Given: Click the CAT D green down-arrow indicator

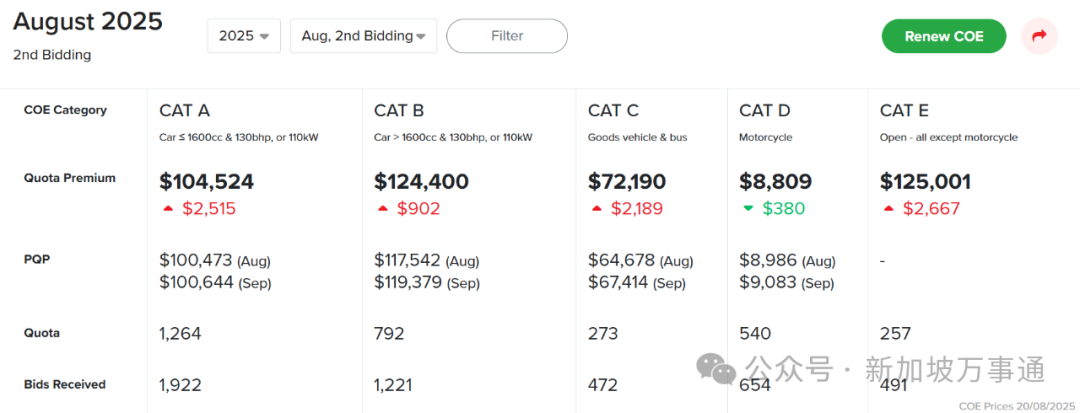Looking at the screenshot, I should [747, 208].
